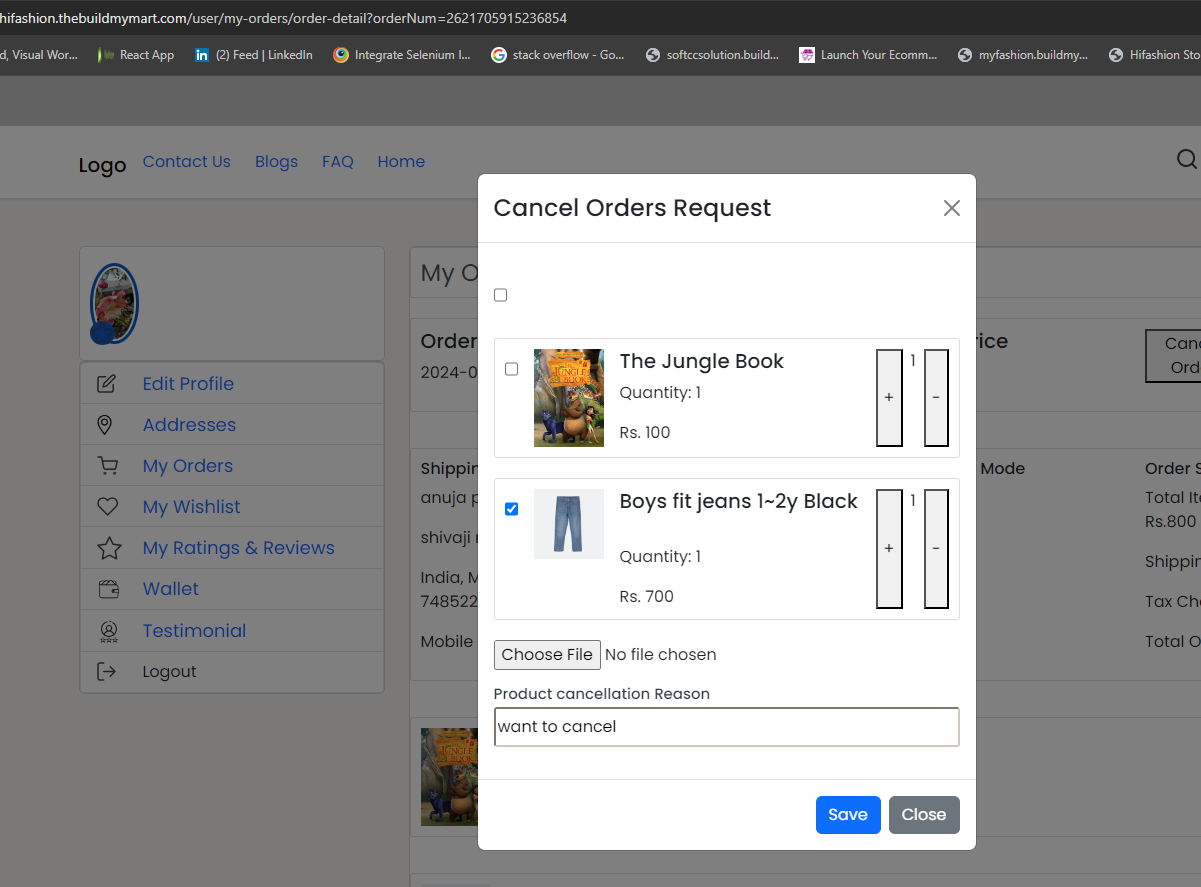Viewport: 1201px width, 887px height.
Task: Click Save to submit cancel request
Action: pos(847,815)
